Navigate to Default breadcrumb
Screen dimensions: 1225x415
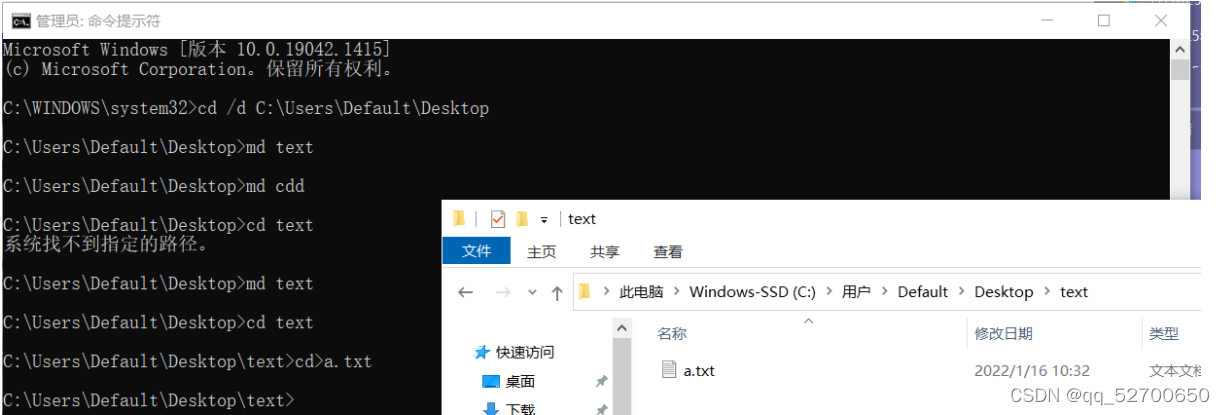pyautogui.click(x=922, y=292)
